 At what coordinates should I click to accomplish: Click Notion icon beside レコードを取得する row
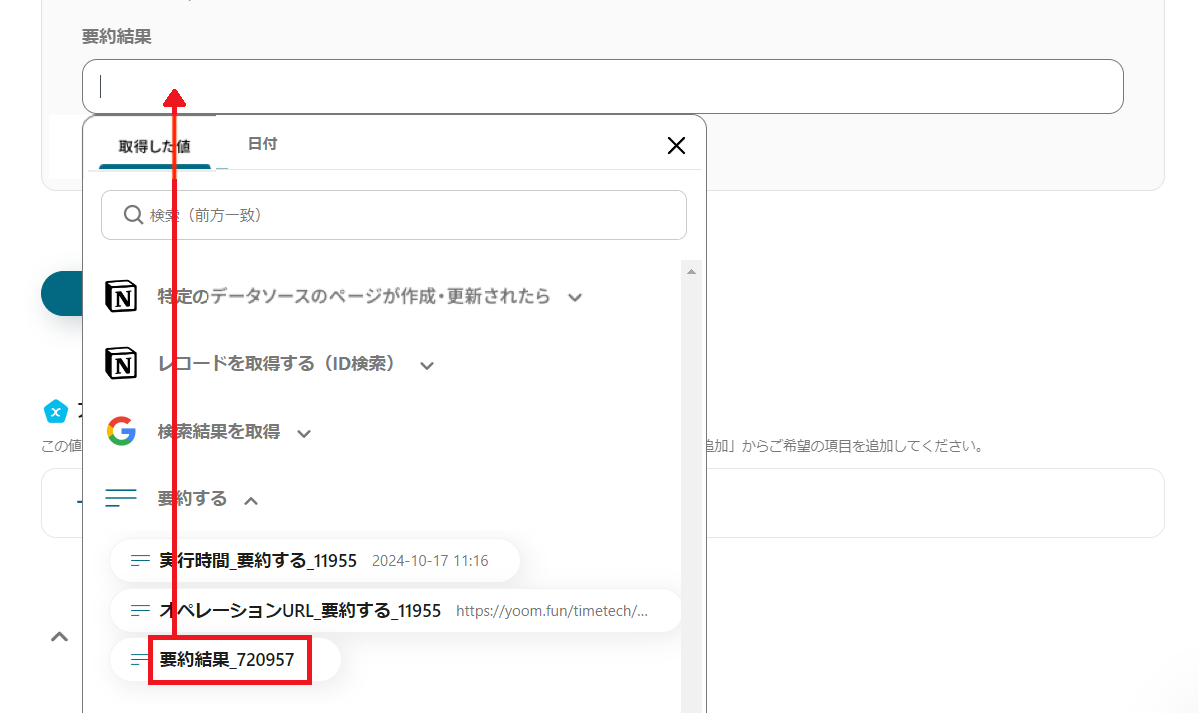click(x=121, y=363)
